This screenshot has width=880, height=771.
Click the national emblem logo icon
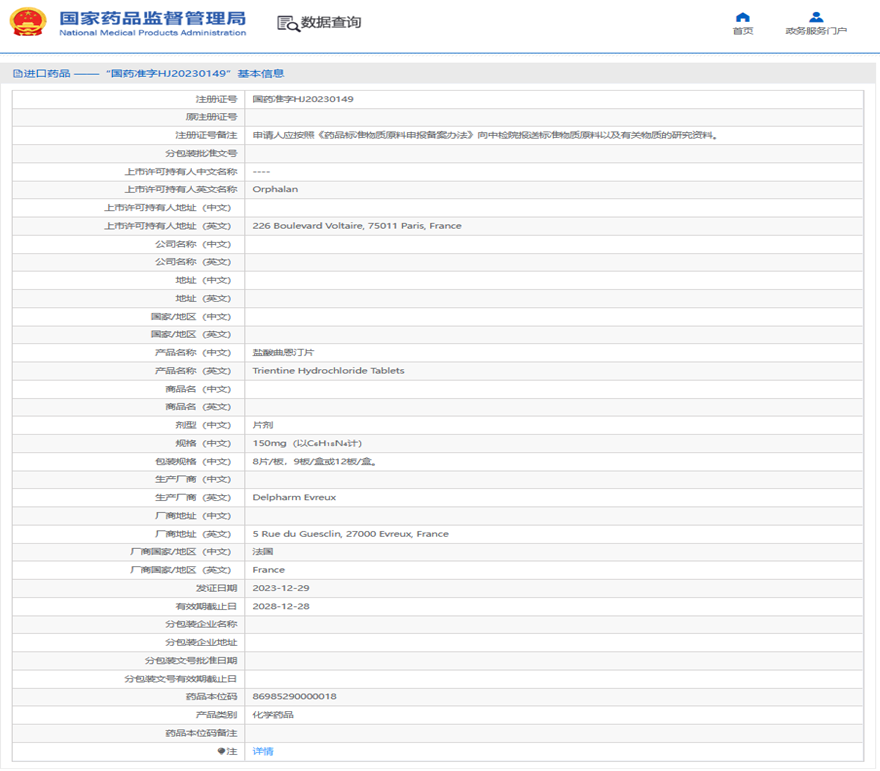coord(28,22)
